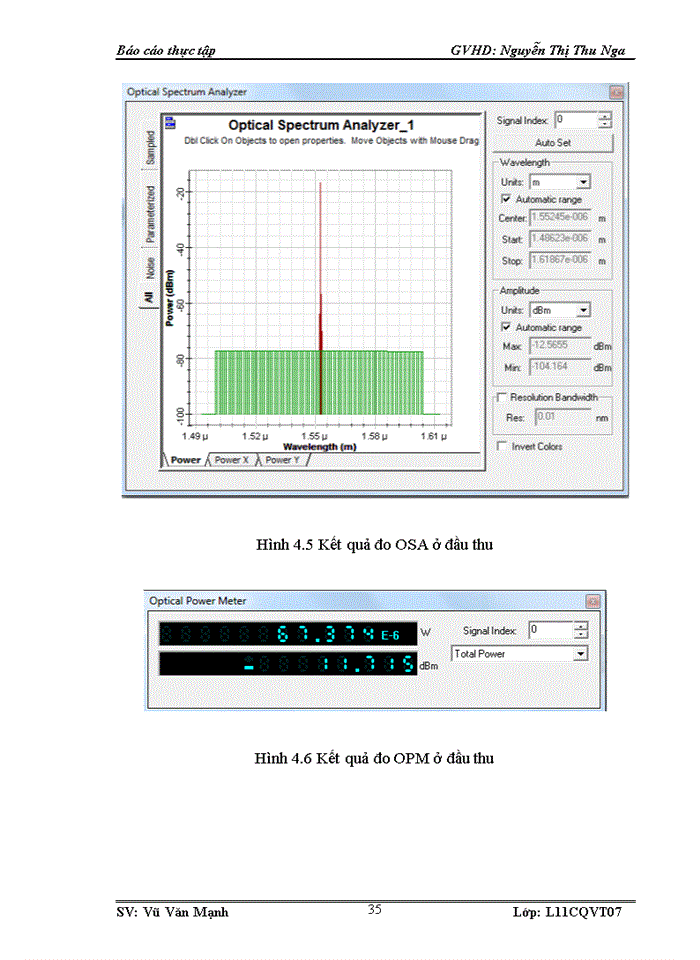The height and width of the screenshot is (960, 700).
Task: Increase the Signal Index in Optical Spectrum Analyzer
Action: (x=604, y=116)
